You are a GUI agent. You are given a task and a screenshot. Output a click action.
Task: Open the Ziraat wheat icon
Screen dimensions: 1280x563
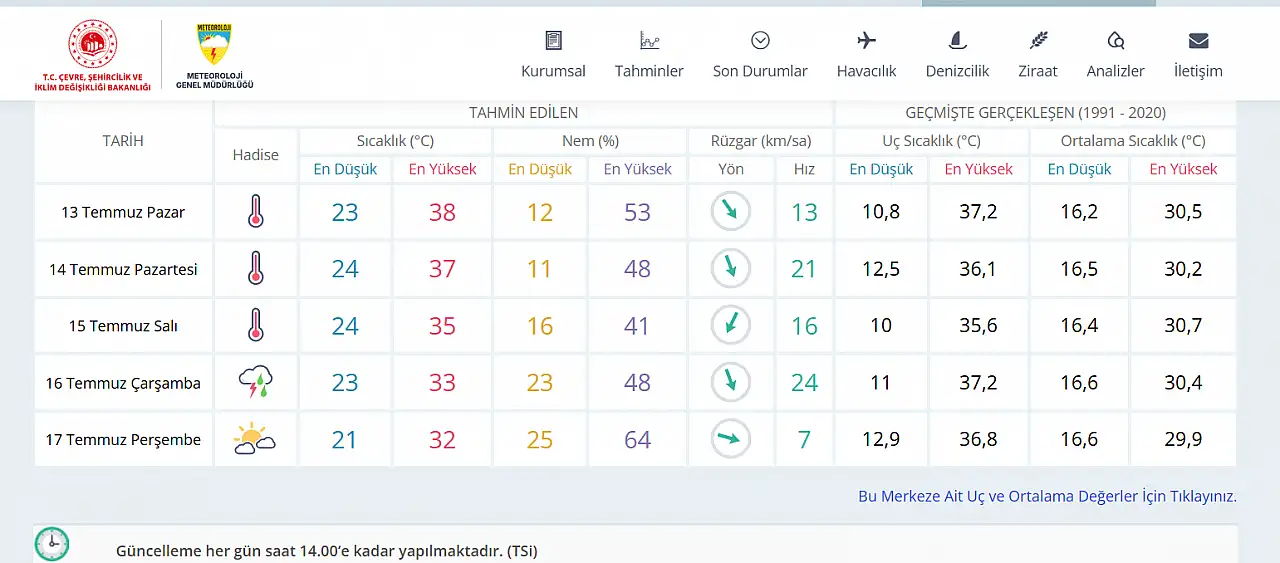(x=1039, y=41)
